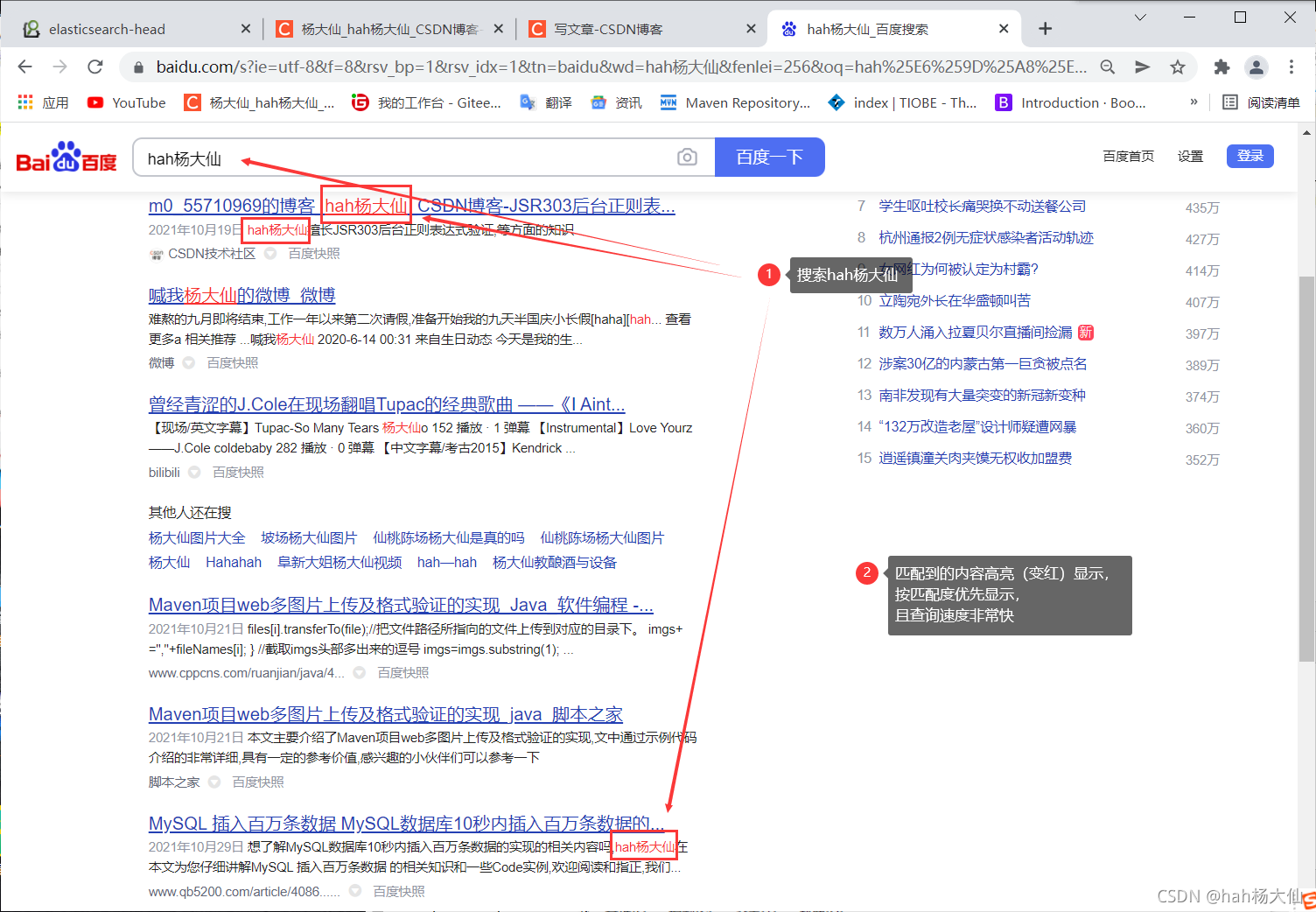
Task: Open 百度快照 for the 微博 result
Action: (x=233, y=362)
